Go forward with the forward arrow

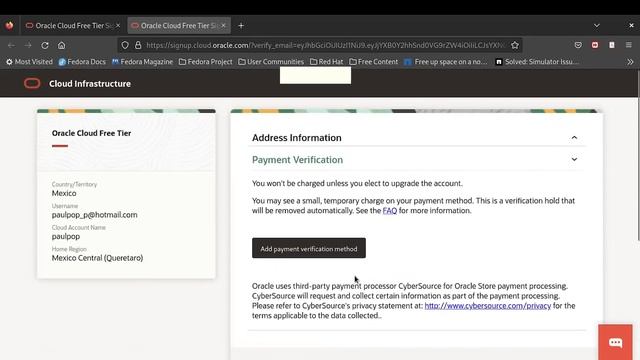point(28,45)
